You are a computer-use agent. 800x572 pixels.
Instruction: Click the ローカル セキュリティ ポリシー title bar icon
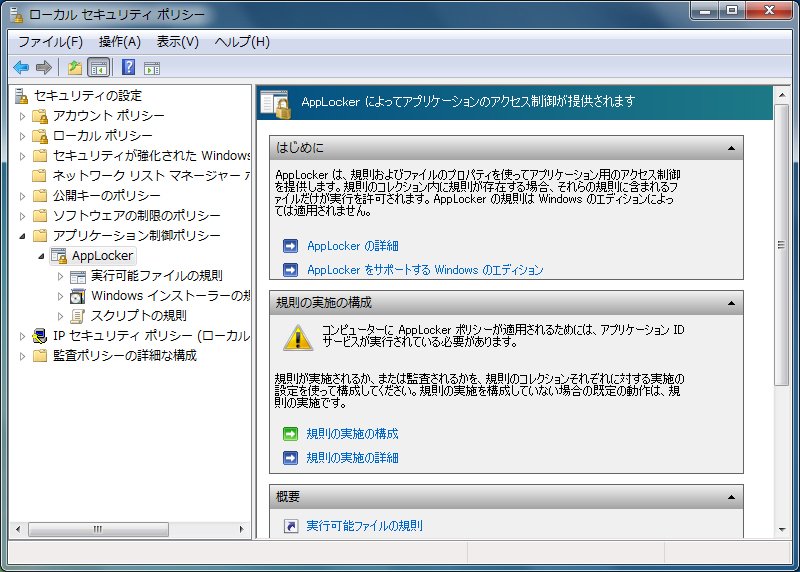tap(17, 14)
